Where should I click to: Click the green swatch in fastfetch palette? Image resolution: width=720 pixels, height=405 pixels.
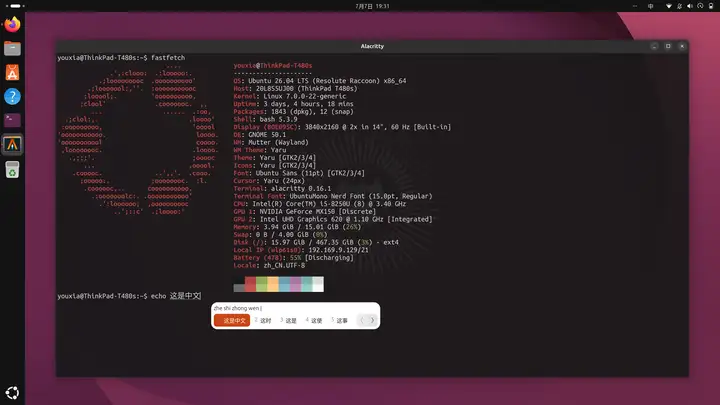[x=261, y=284]
